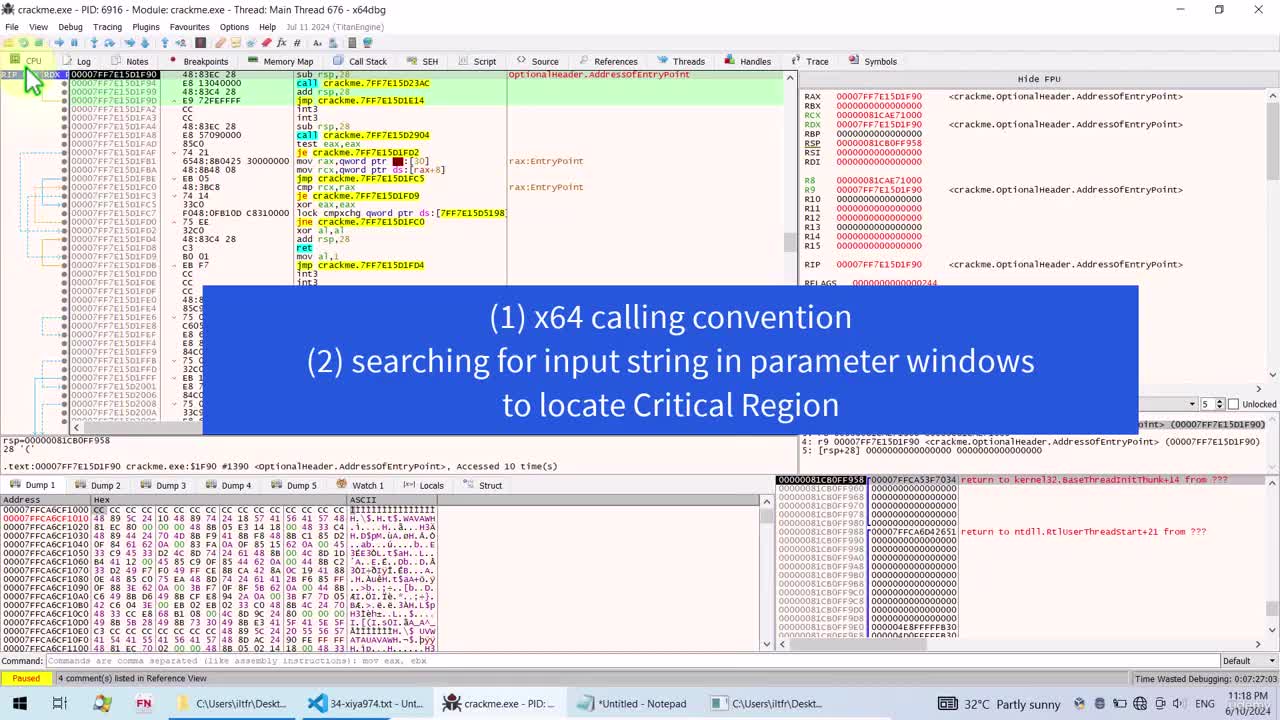The image size is (1280, 720).
Task: Open the Calculator toolbar icon
Action: (x=352, y=43)
